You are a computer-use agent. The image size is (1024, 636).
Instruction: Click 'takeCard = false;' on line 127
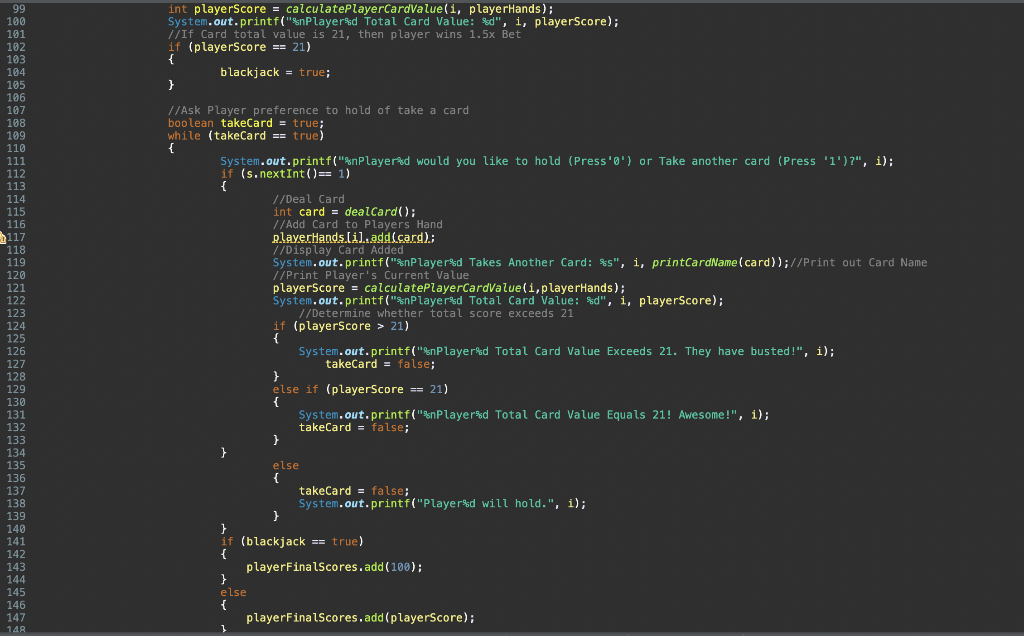[x=380, y=364]
